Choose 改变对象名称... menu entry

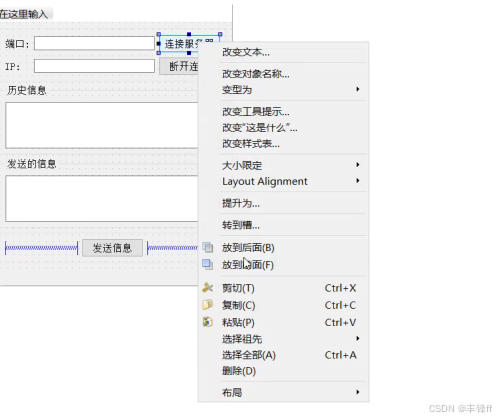coord(284,74)
